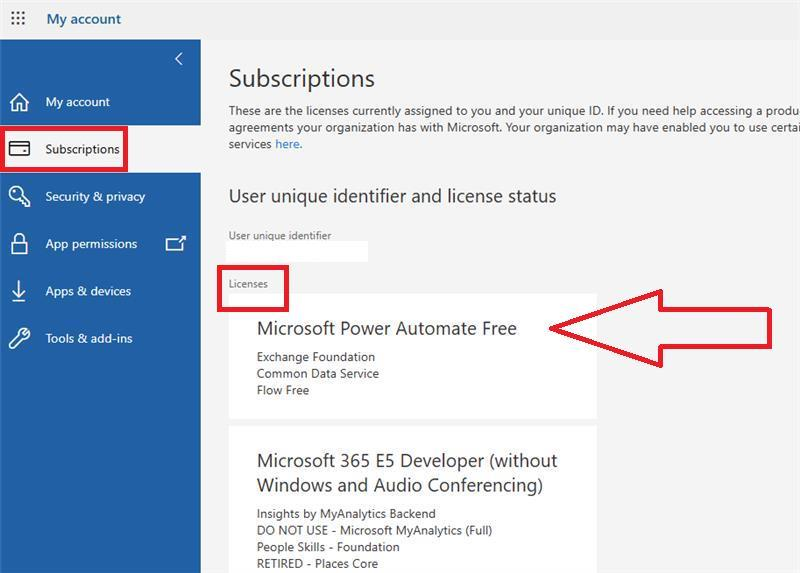The height and width of the screenshot is (573, 800).
Task: Select the Common Data Service line
Action: click(318, 373)
